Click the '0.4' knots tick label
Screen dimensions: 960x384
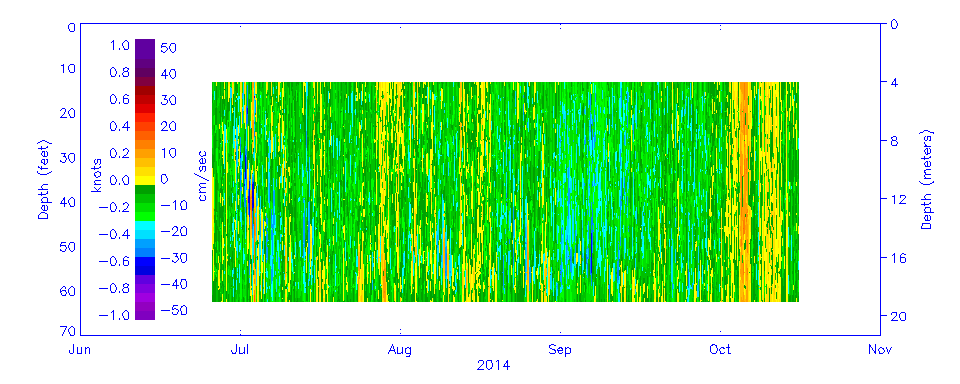[120, 127]
